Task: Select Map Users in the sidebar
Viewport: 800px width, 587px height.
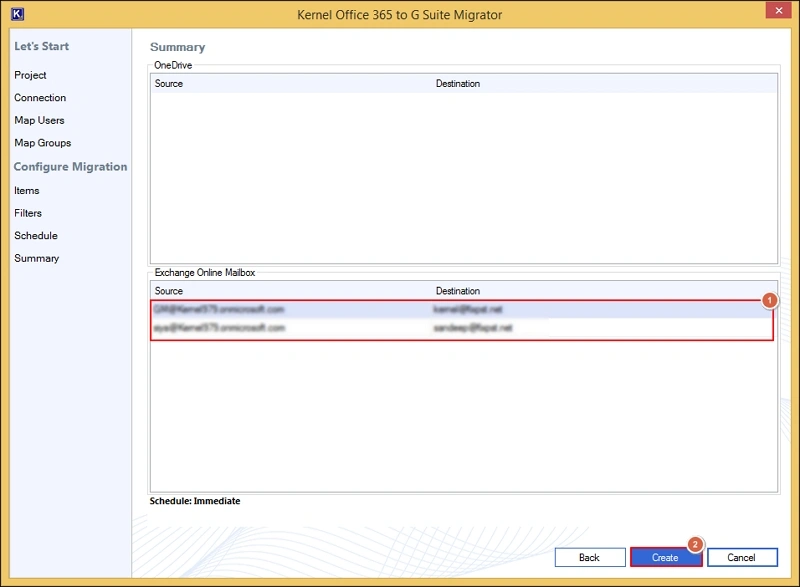Action: click(x=39, y=120)
